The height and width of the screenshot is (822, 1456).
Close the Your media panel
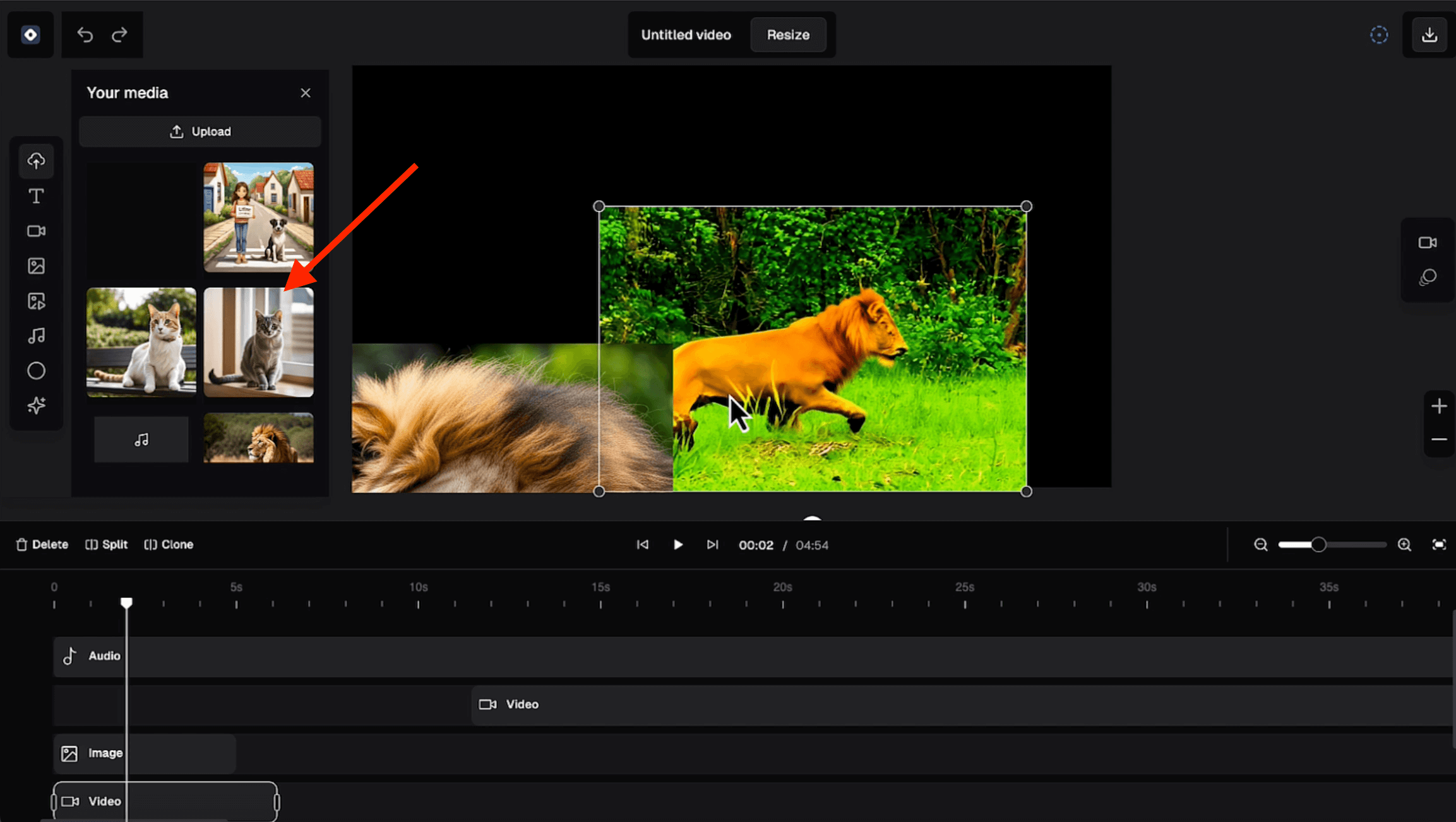(x=306, y=93)
